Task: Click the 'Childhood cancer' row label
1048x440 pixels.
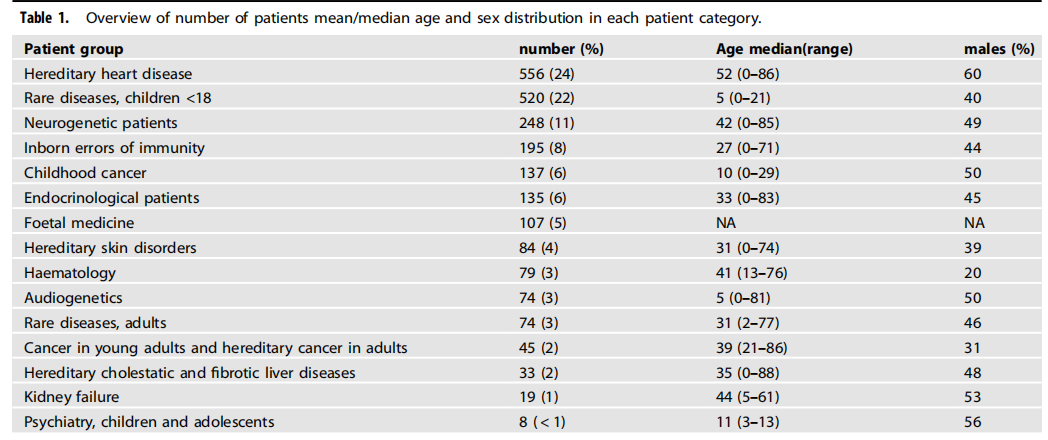Action: pos(85,173)
